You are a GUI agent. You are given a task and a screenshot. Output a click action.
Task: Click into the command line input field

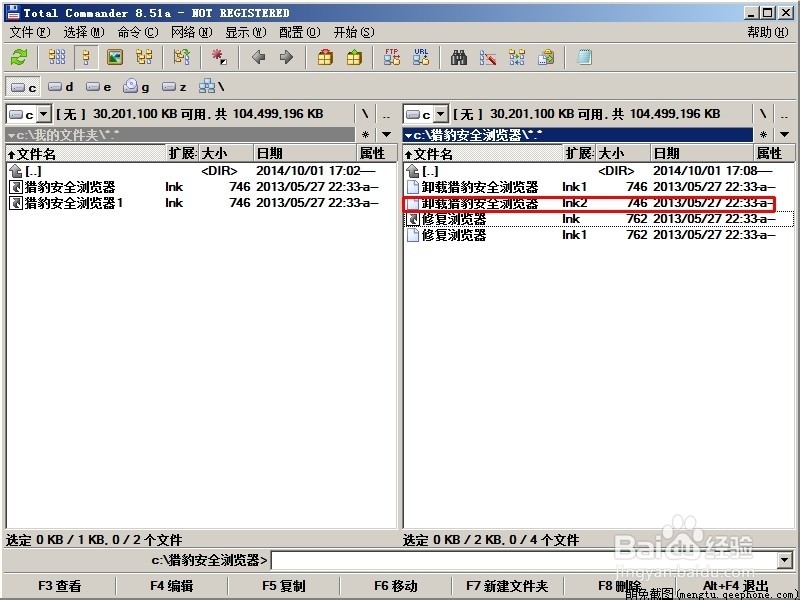pos(524,561)
